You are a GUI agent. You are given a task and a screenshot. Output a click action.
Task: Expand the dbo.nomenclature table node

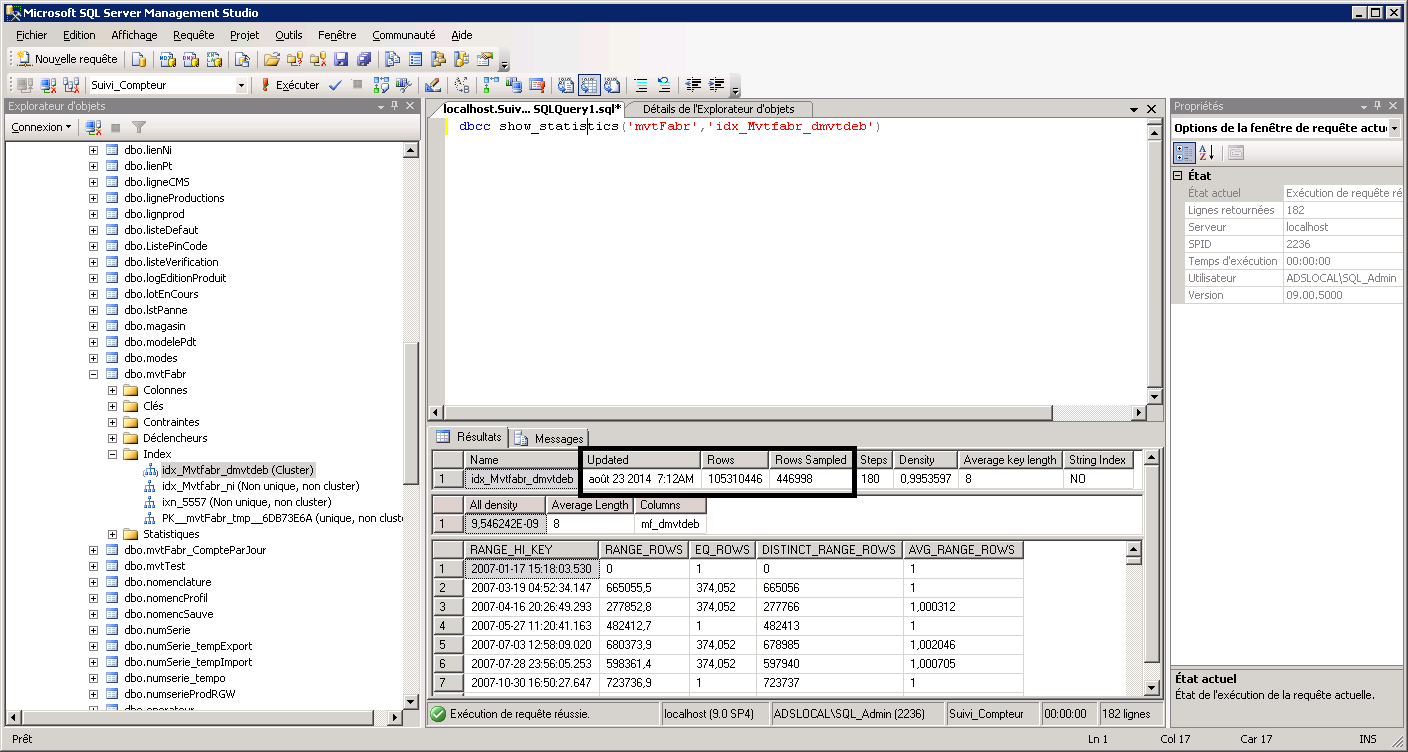click(x=93, y=582)
